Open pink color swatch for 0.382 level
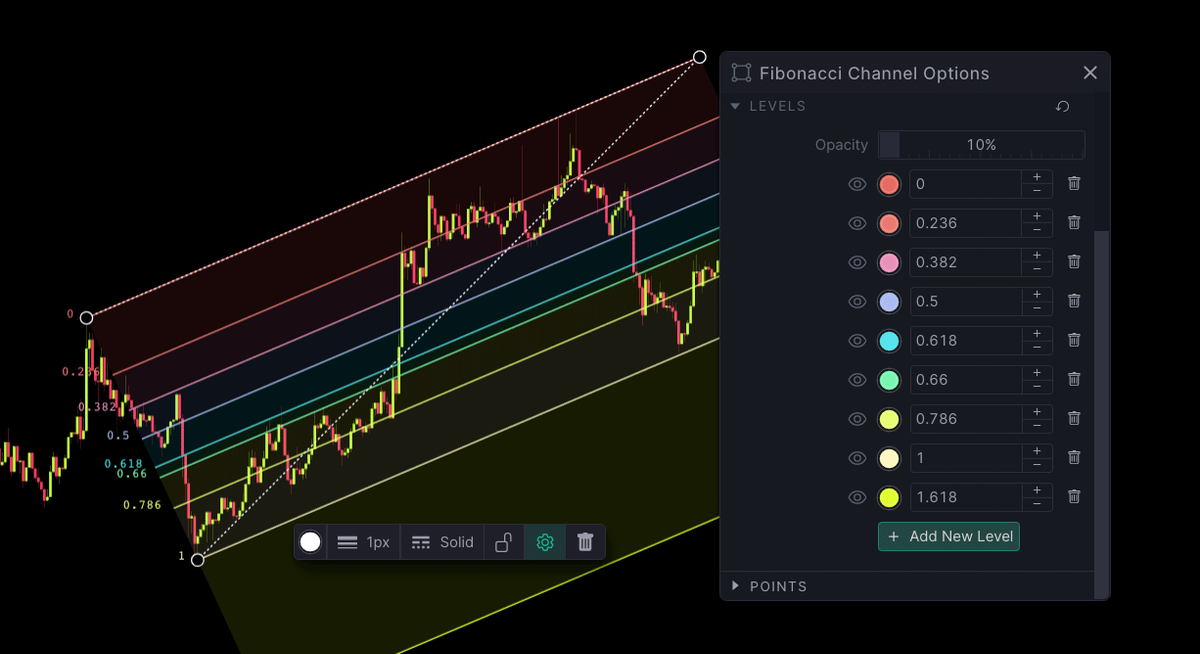This screenshot has height=654, width=1200. click(889, 262)
